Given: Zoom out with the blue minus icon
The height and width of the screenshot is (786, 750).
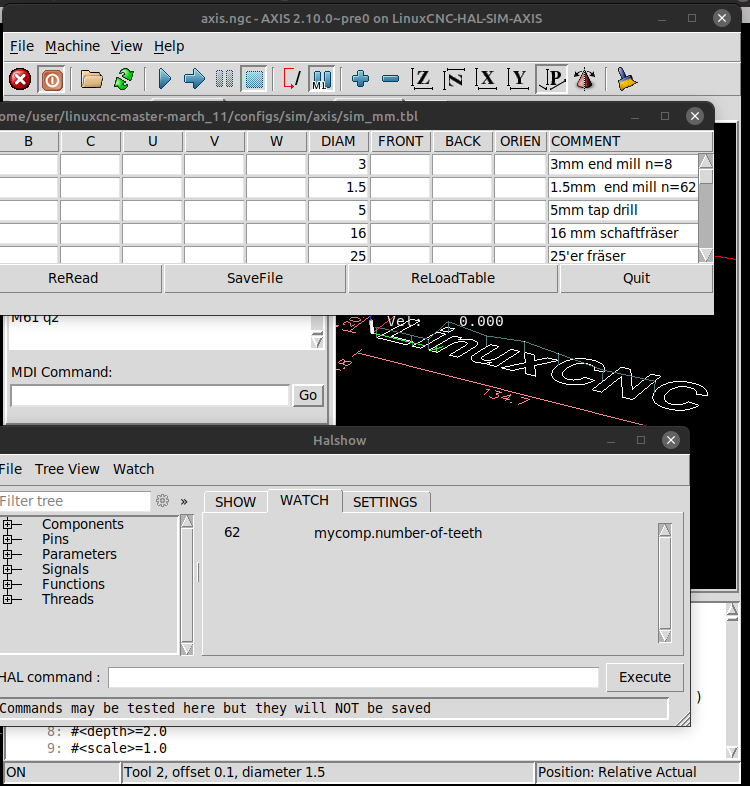Looking at the screenshot, I should pyautogui.click(x=390, y=79).
